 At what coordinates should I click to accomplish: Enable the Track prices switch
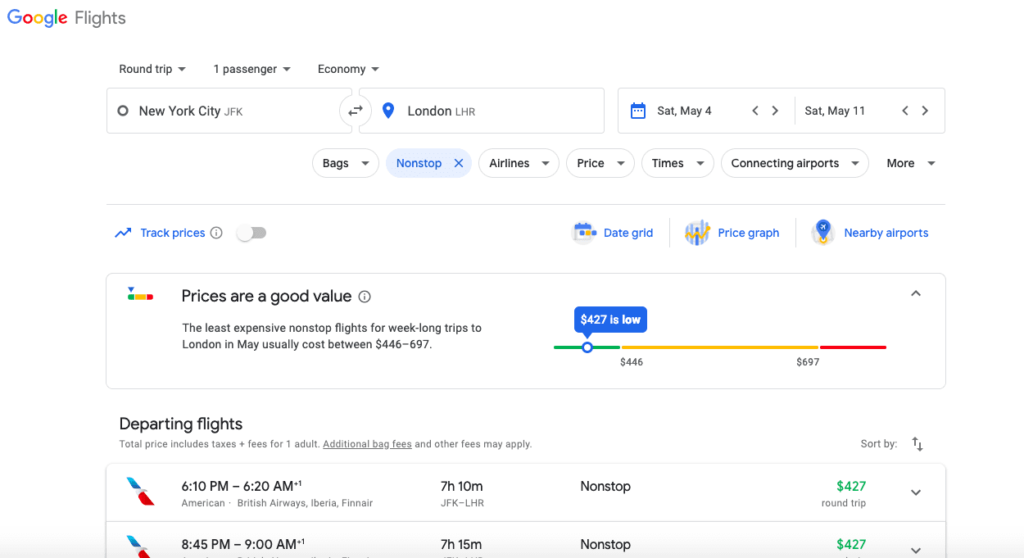(251, 233)
